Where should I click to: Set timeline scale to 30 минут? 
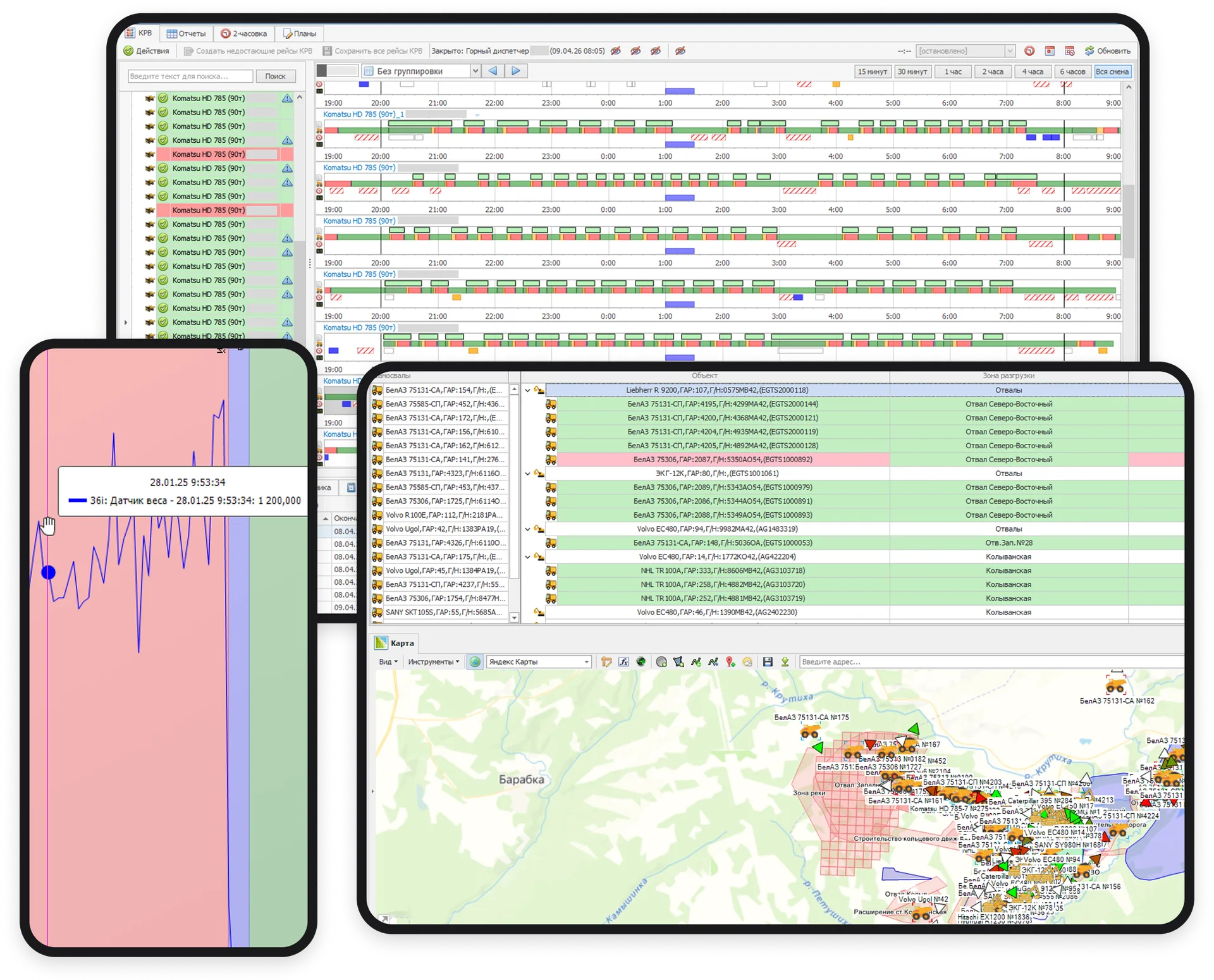click(x=912, y=72)
